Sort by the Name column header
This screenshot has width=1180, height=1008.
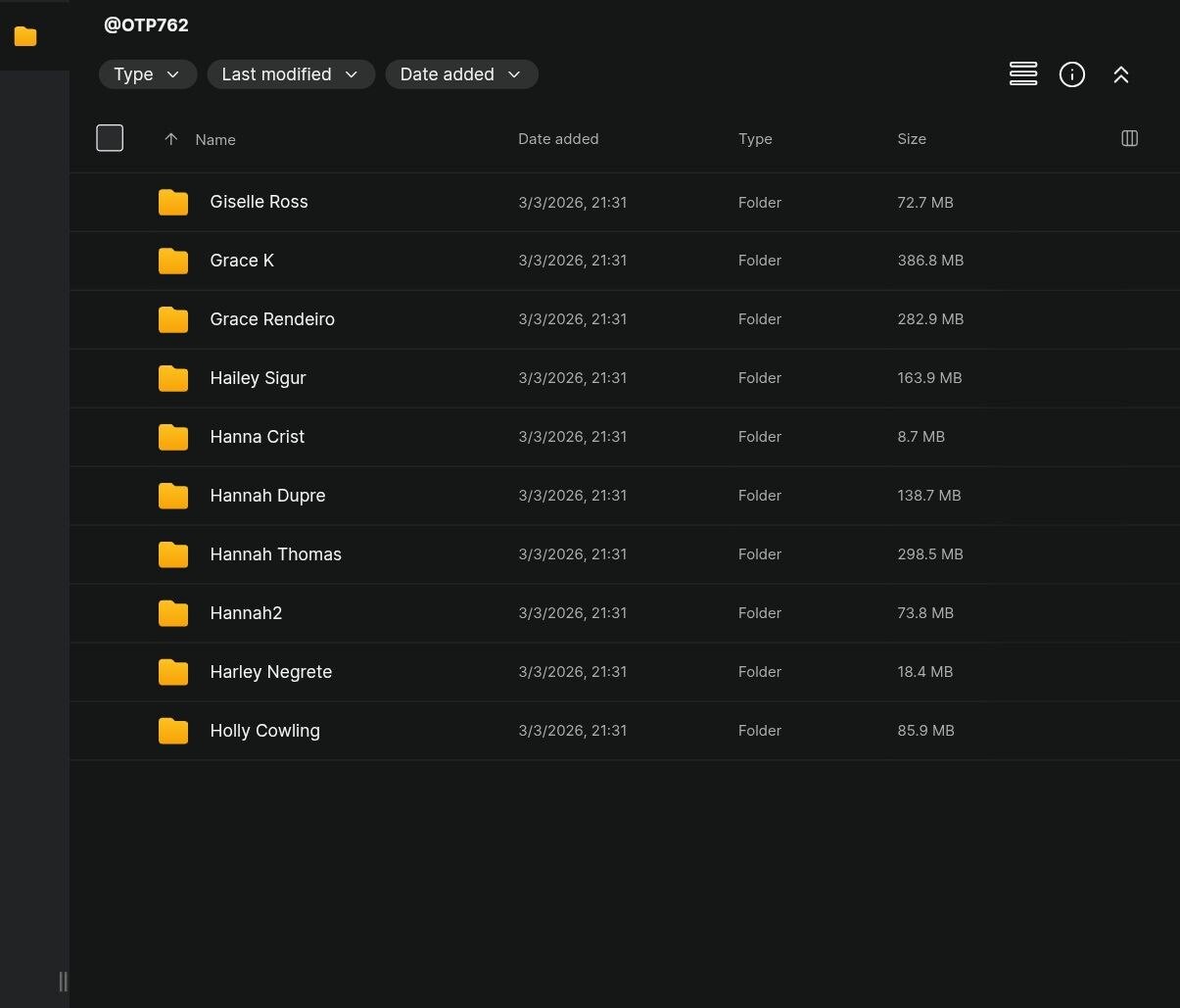215,140
